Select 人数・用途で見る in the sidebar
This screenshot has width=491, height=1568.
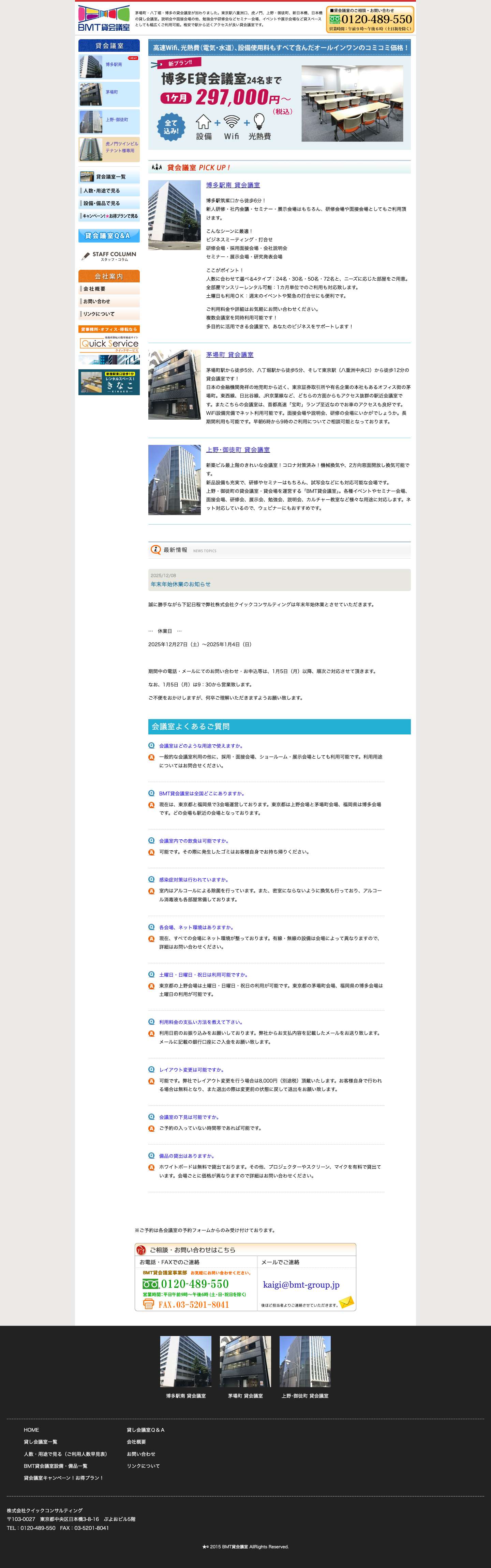pyautogui.click(x=109, y=190)
